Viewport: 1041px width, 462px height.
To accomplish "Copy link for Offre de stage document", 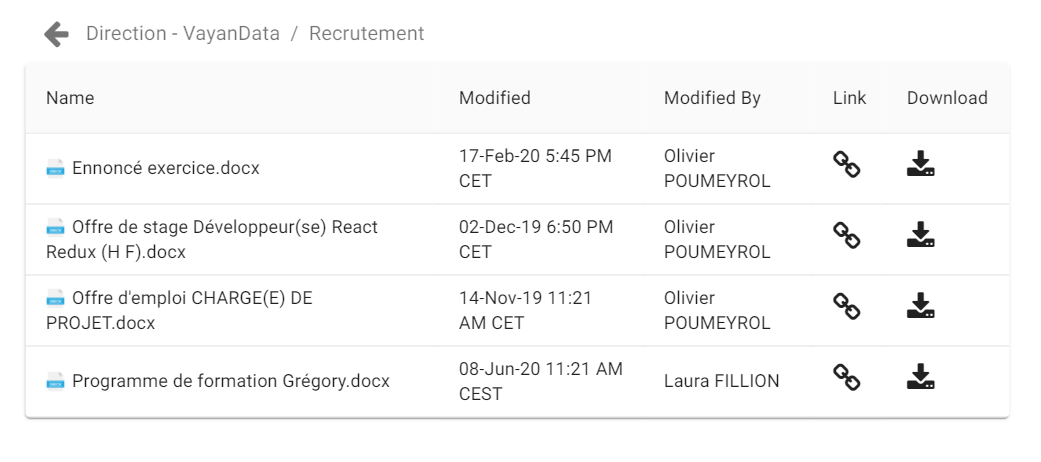I will pyautogui.click(x=847, y=236).
